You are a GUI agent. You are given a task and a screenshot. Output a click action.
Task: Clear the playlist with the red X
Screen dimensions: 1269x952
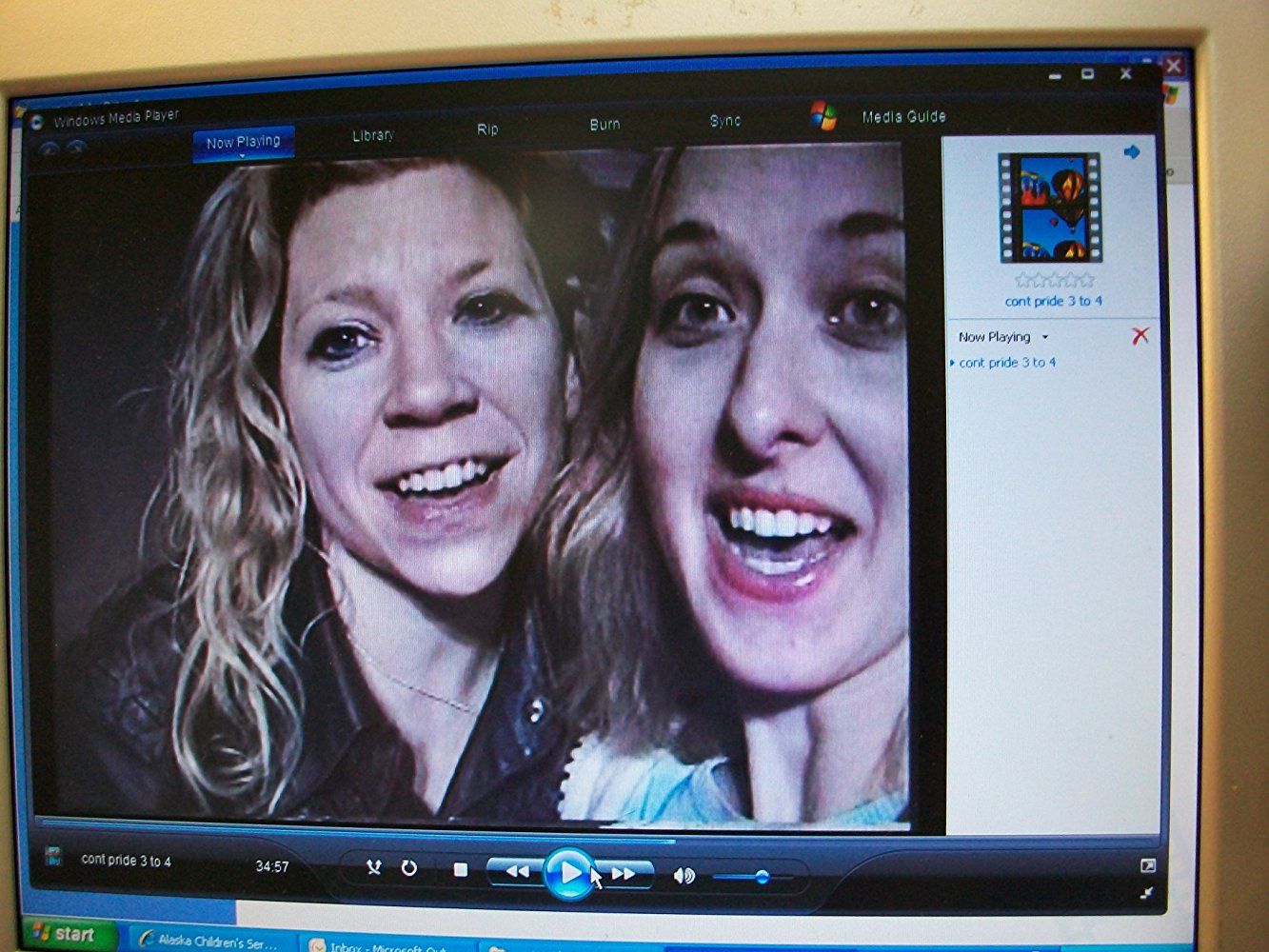[1140, 335]
